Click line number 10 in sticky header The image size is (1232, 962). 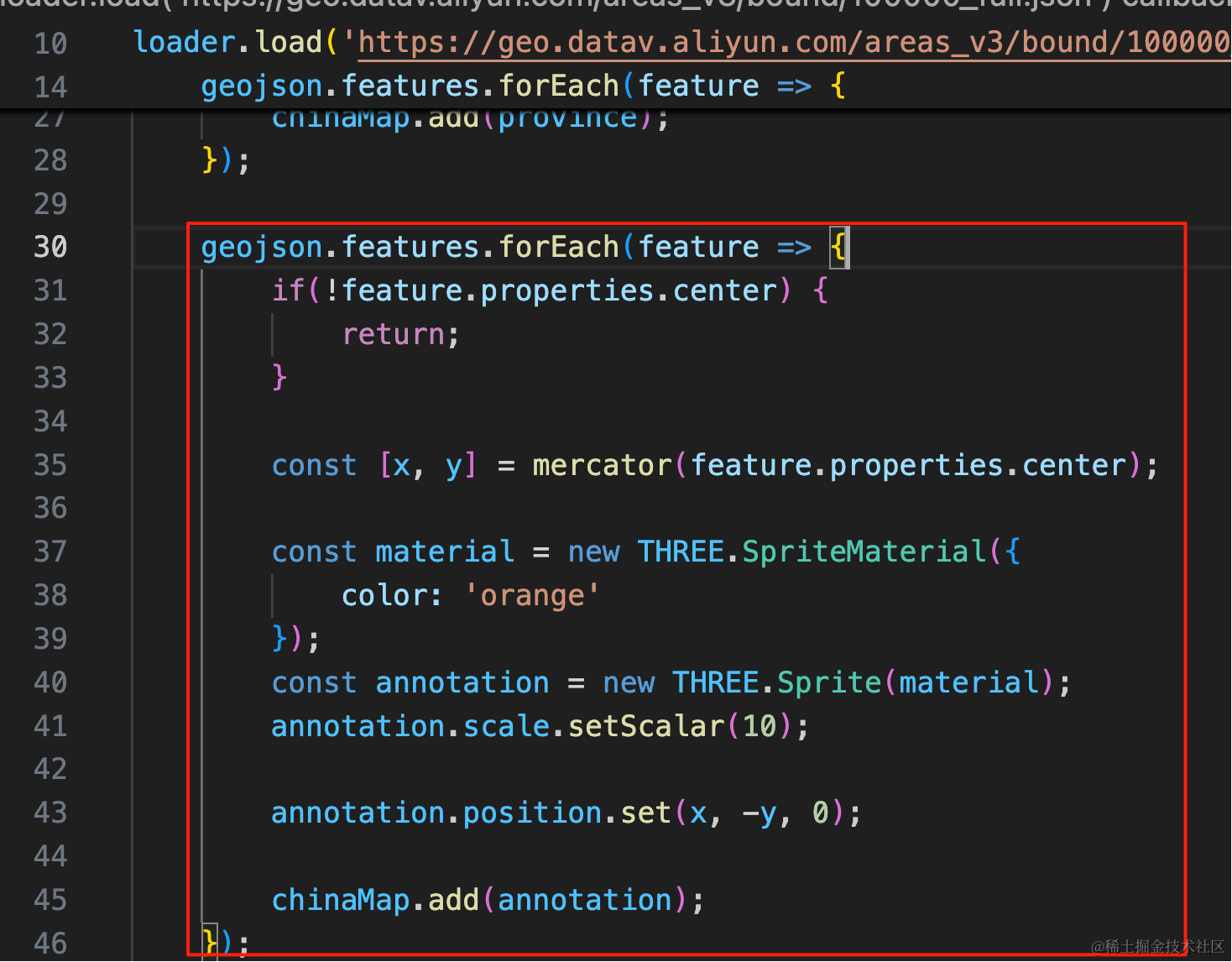pyautogui.click(x=50, y=44)
